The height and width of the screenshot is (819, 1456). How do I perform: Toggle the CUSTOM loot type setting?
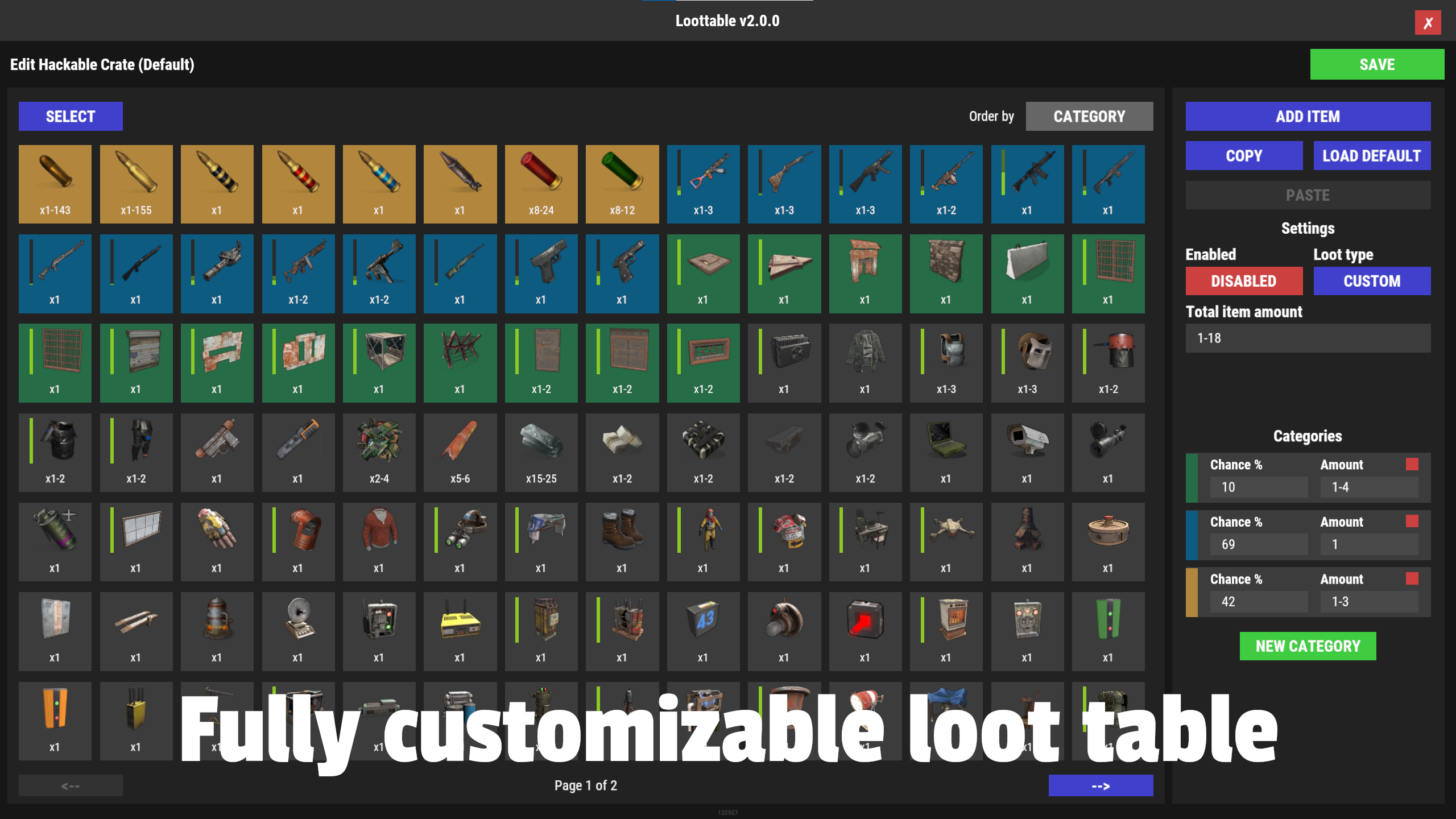pos(1371,281)
